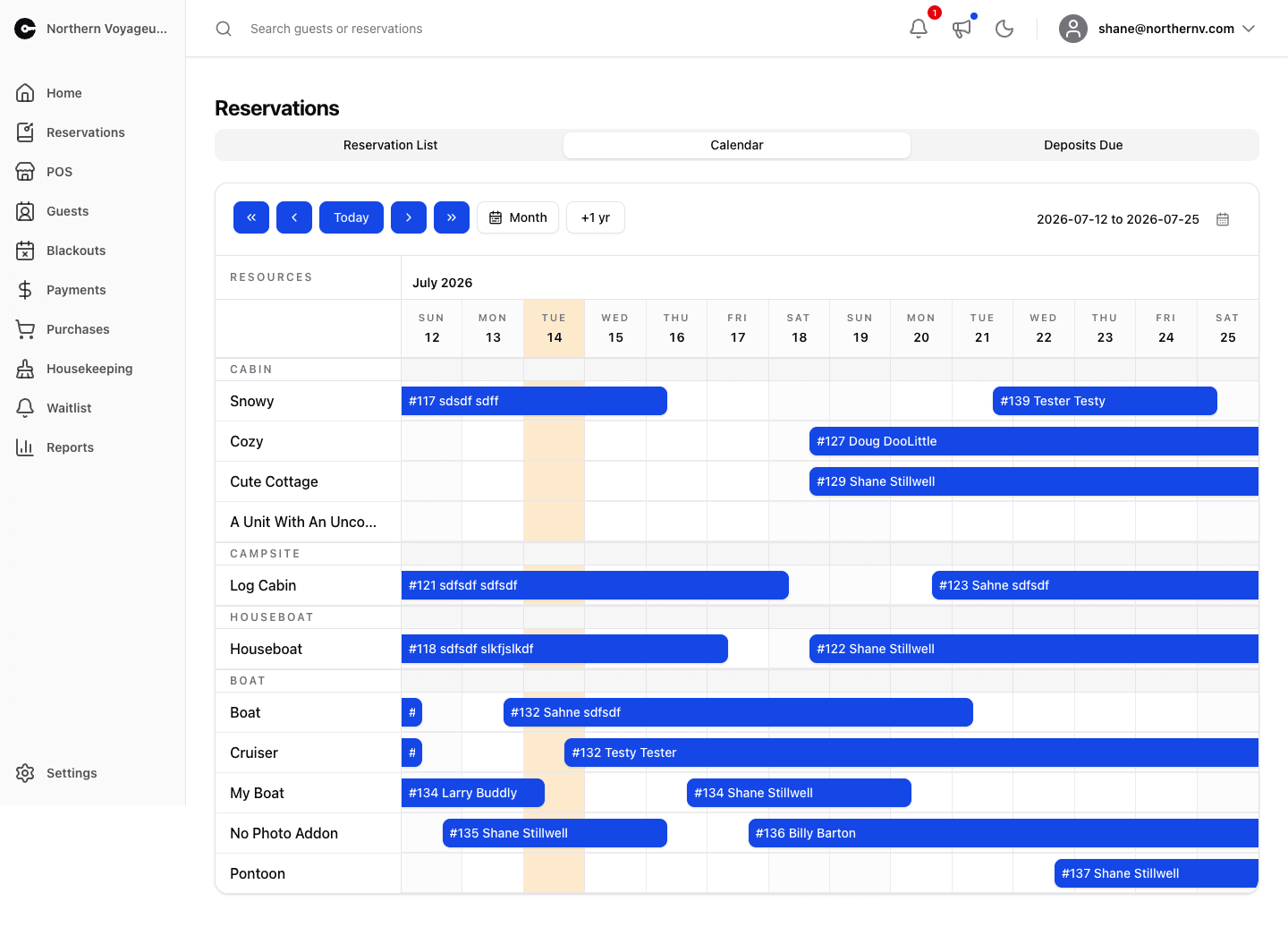Click the Purchases cart icon

(25, 329)
